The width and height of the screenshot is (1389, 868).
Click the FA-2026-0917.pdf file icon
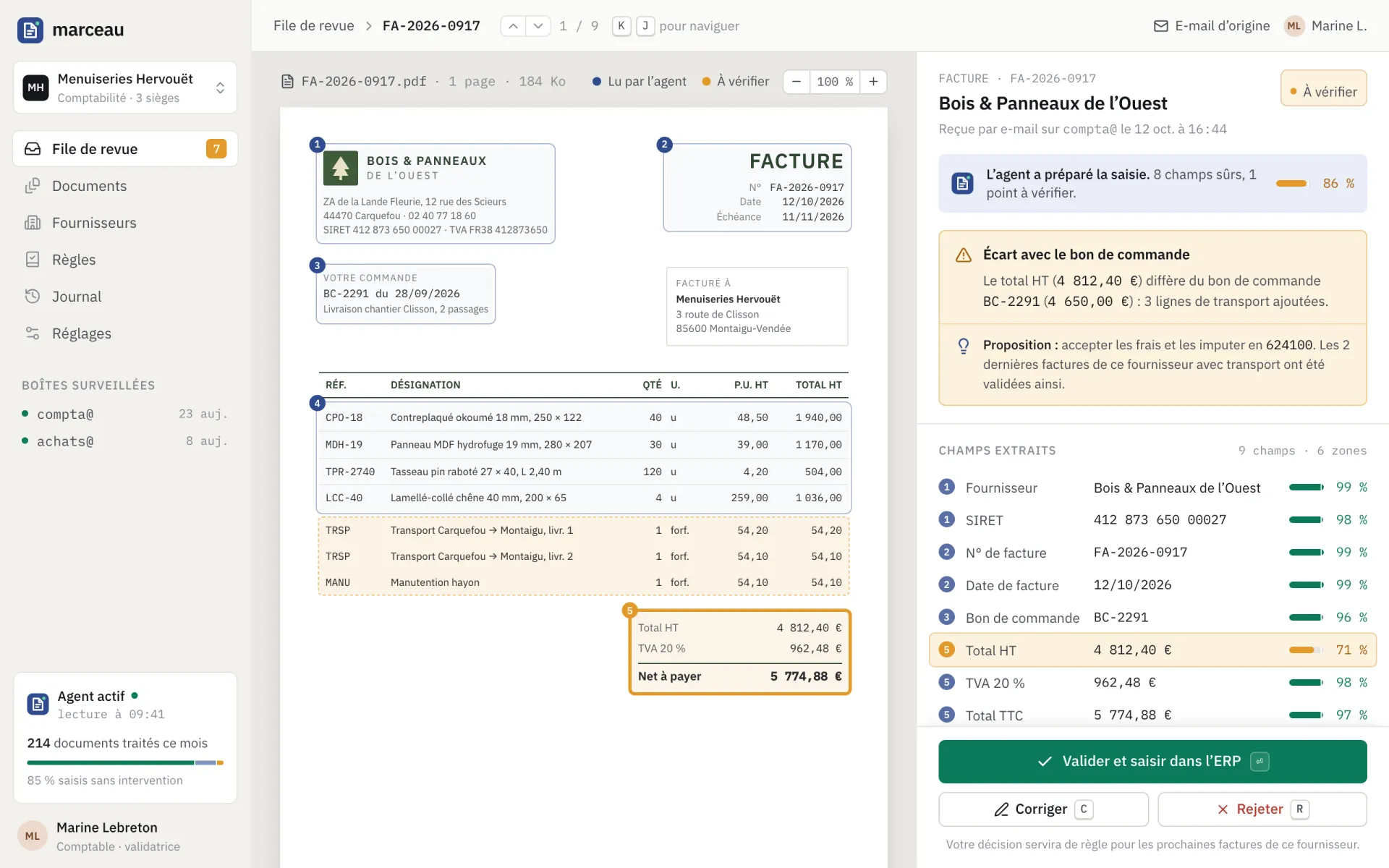click(x=287, y=82)
